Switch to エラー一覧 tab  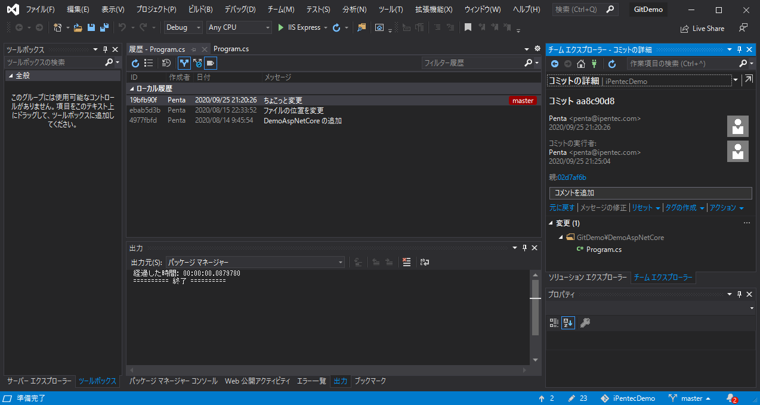coord(311,381)
